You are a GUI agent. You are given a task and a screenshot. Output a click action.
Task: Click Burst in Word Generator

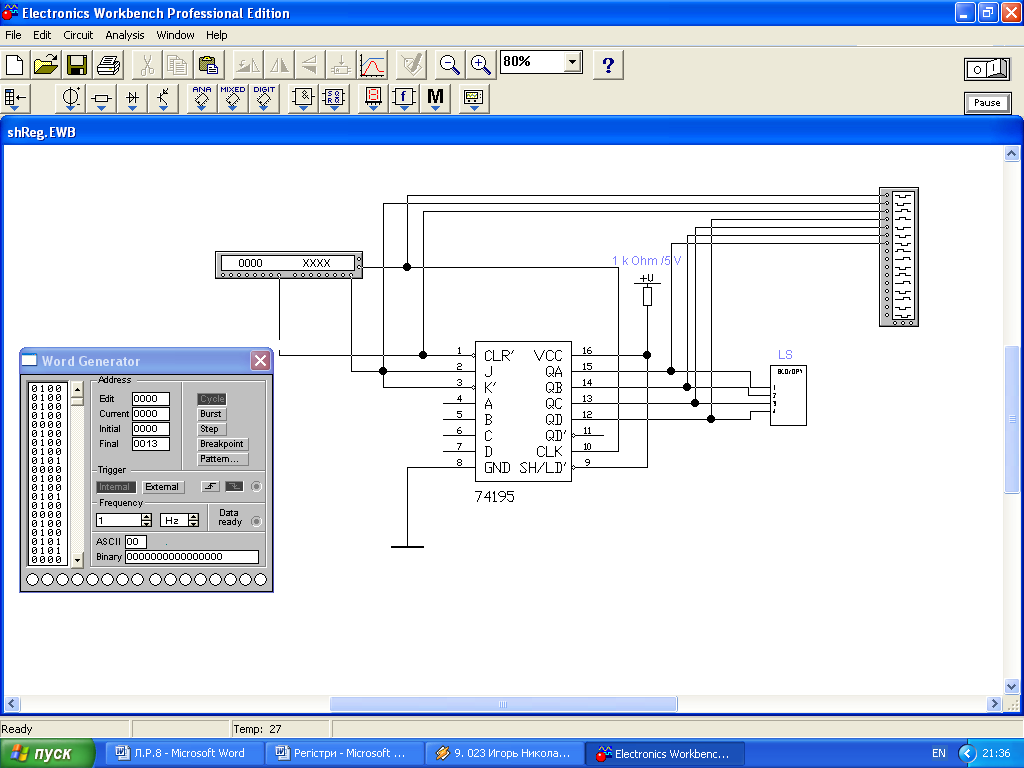tap(211, 413)
